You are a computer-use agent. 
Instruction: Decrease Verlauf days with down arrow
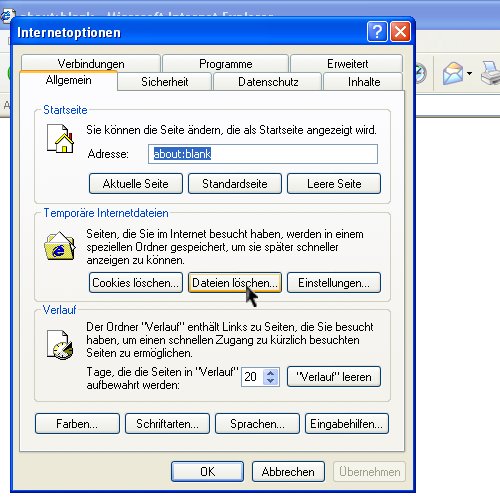pyautogui.click(x=271, y=381)
